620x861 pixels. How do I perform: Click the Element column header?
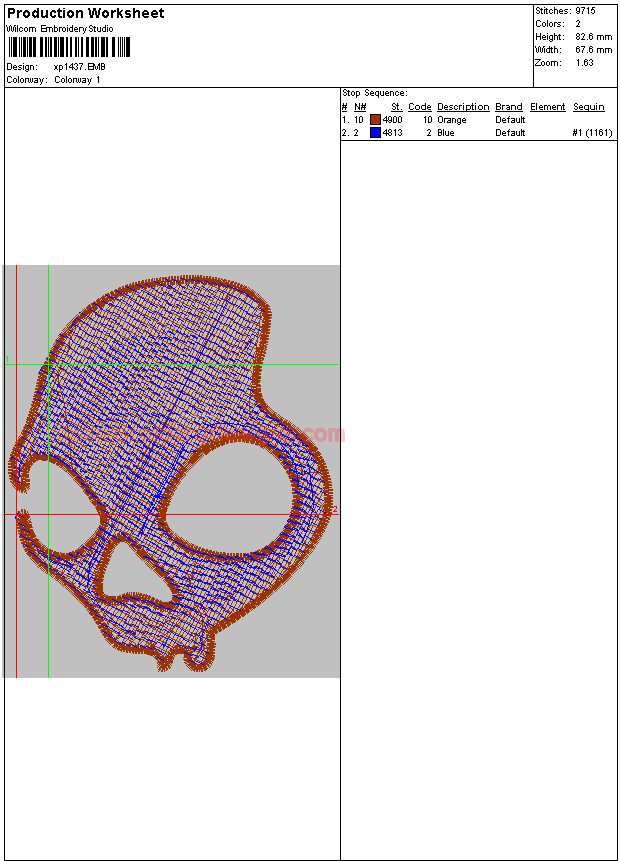[x=548, y=107]
